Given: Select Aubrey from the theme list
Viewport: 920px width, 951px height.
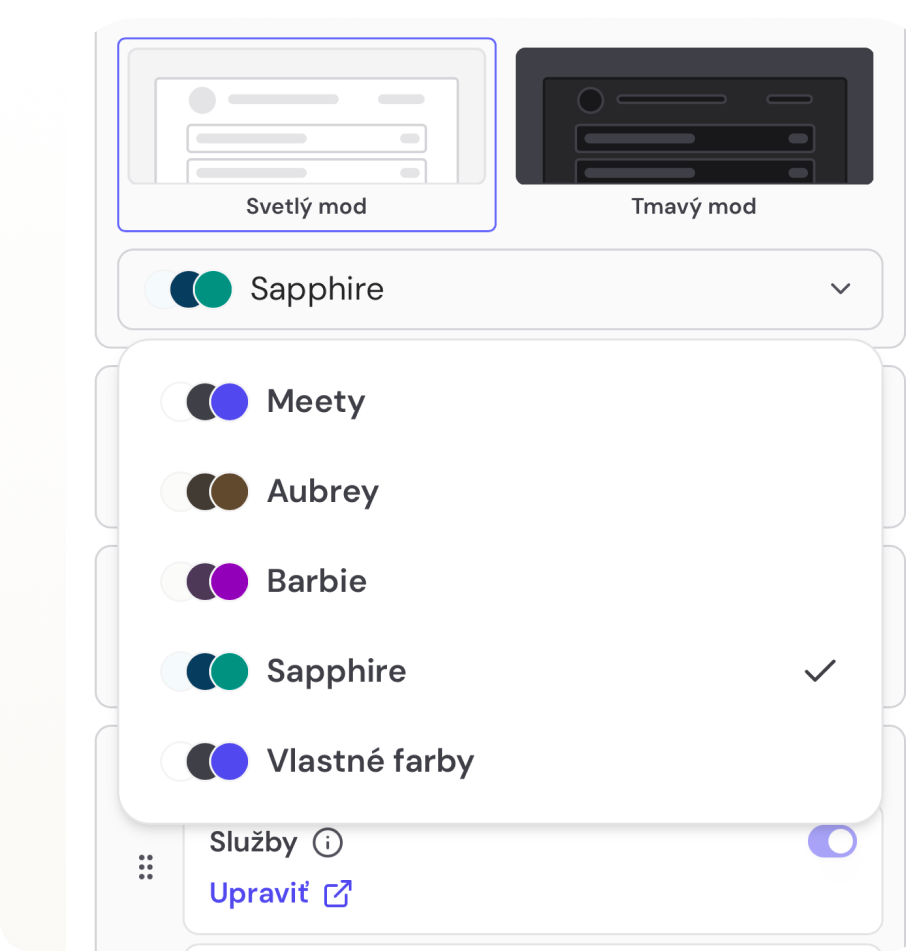Looking at the screenshot, I should click(x=322, y=491).
